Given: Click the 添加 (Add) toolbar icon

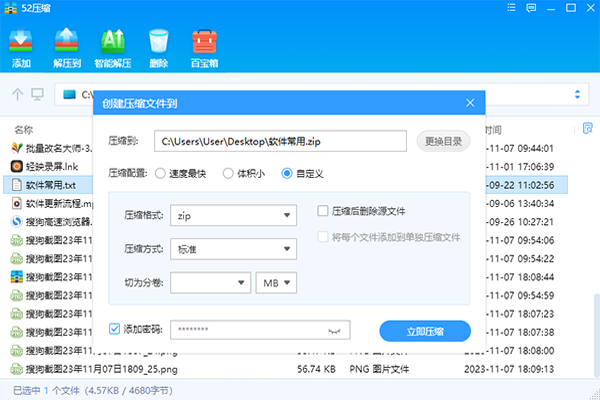Looking at the screenshot, I should pyautogui.click(x=21, y=43).
